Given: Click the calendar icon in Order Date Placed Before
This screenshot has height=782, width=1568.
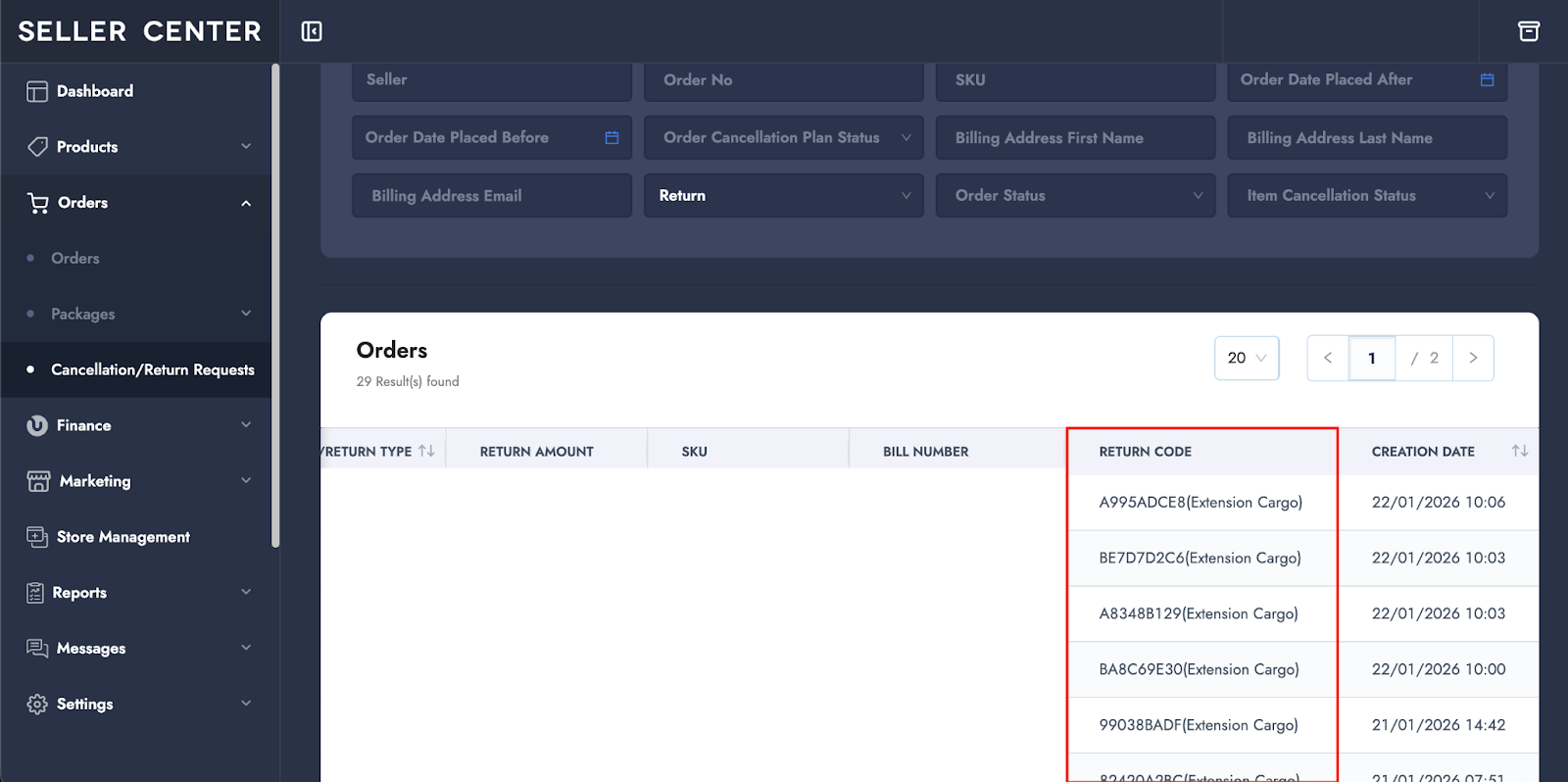Looking at the screenshot, I should [x=612, y=138].
